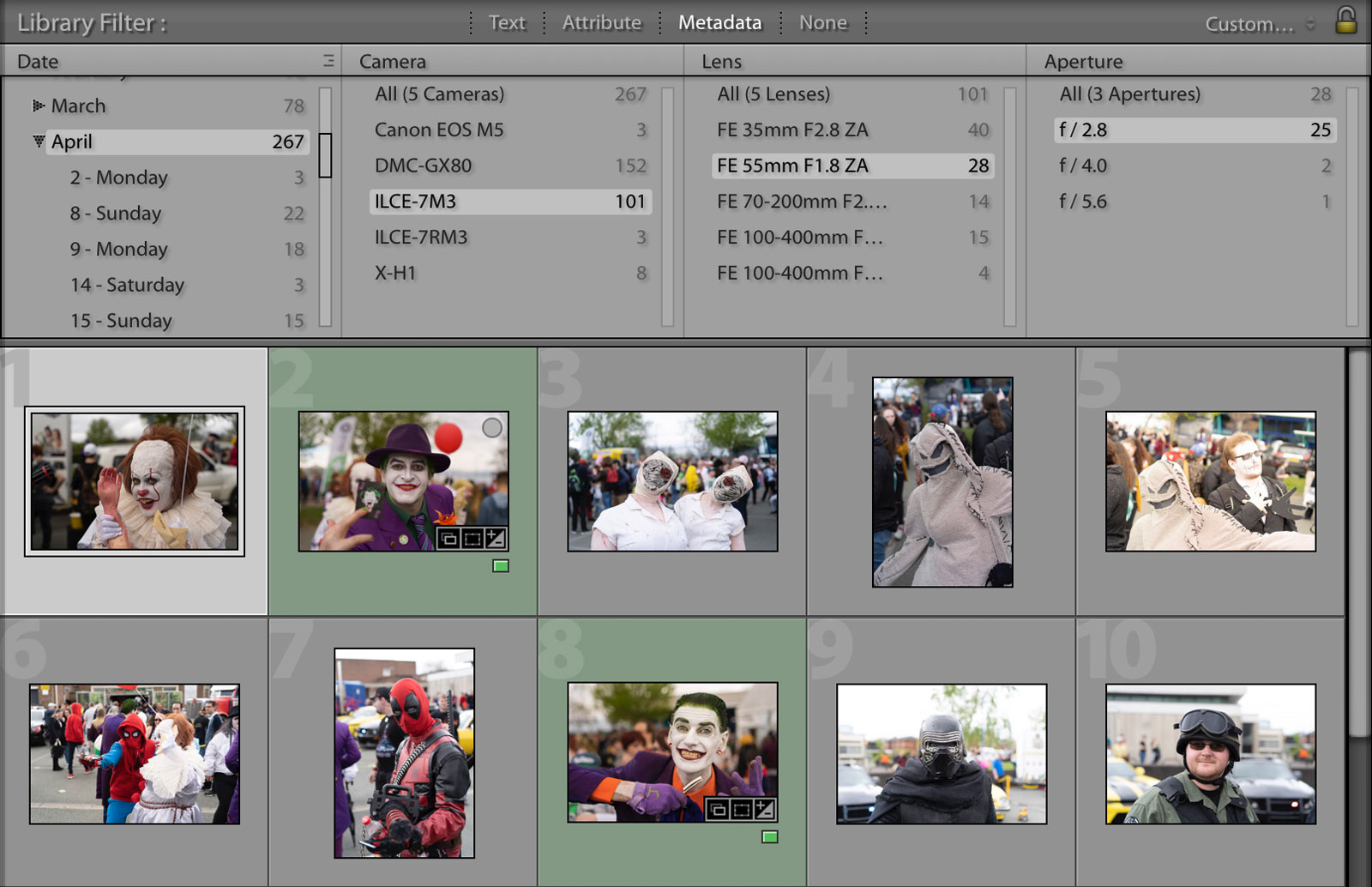The image size is (1372, 887).
Task: Filter by FE 55mm F1.8 ZA lens
Action: pos(852,166)
